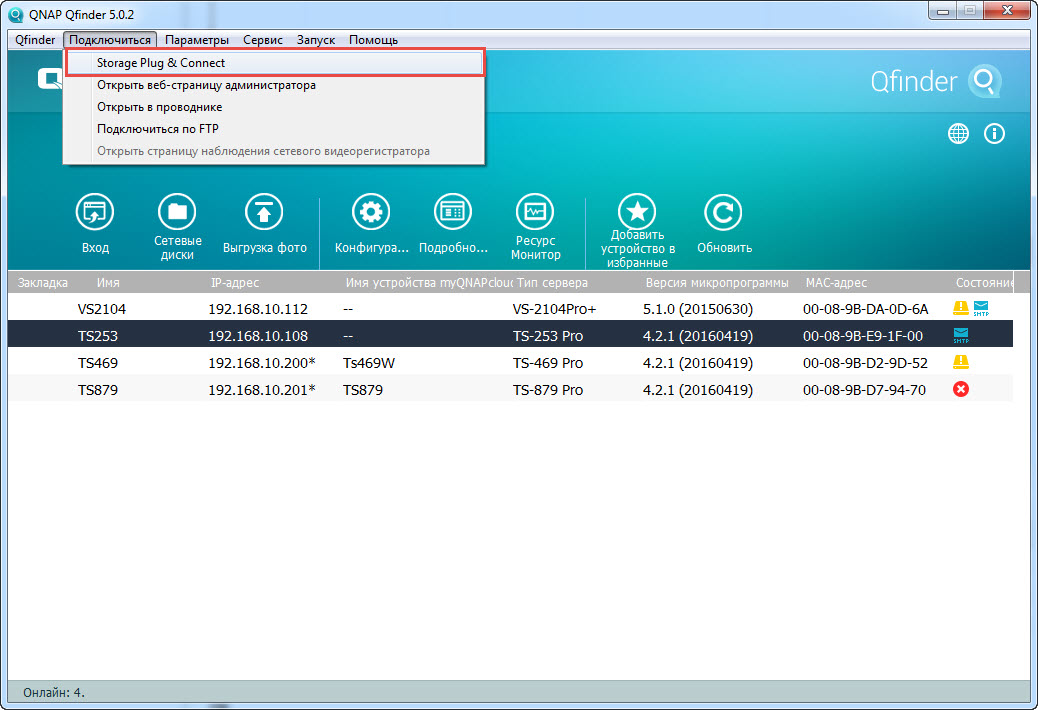The height and width of the screenshot is (710, 1038).
Task: Click IP address 192.168.10.108
Action: [258, 336]
